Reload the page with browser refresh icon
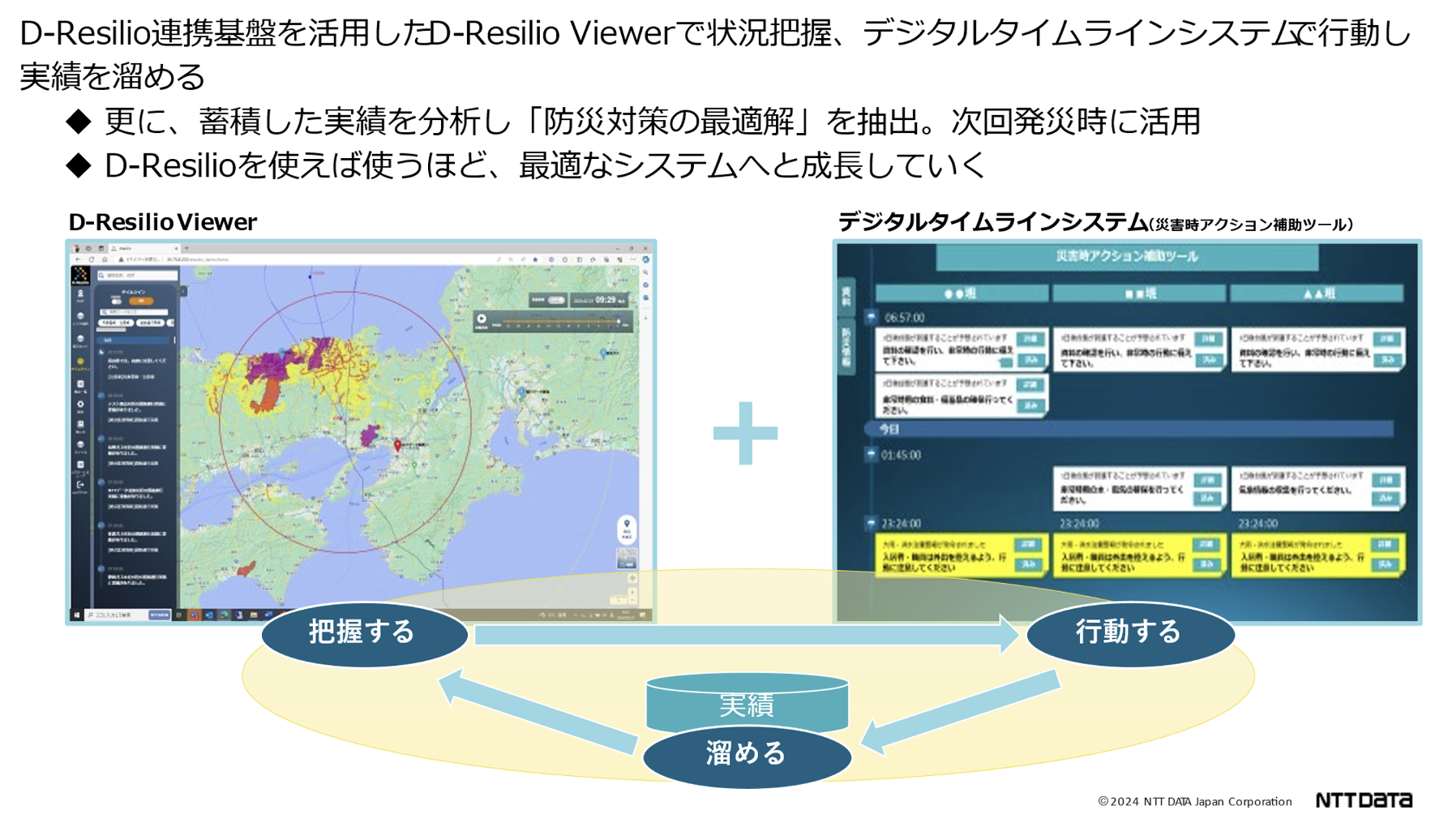1448x840 pixels. point(92,259)
